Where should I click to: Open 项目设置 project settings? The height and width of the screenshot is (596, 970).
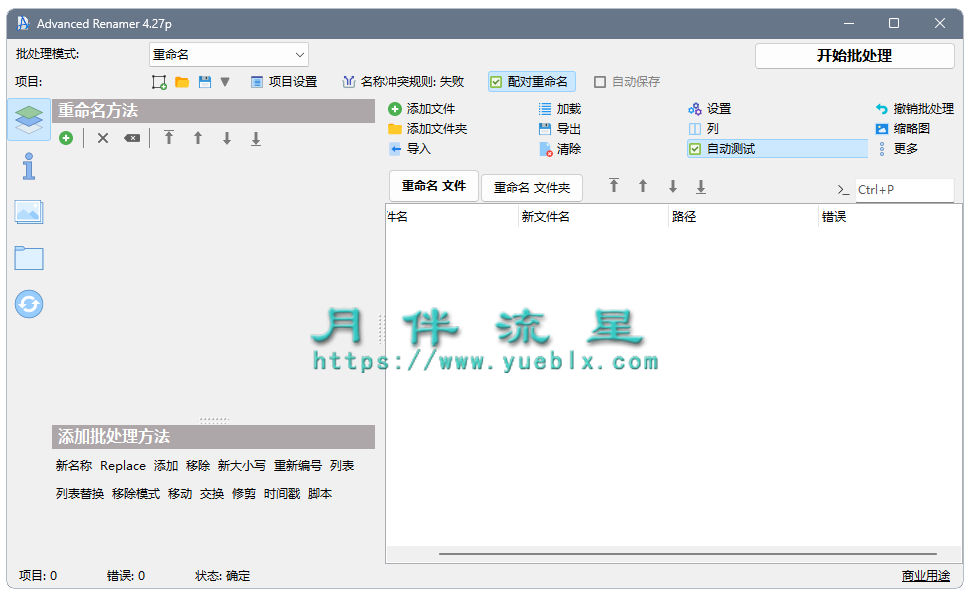click(x=284, y=82)
